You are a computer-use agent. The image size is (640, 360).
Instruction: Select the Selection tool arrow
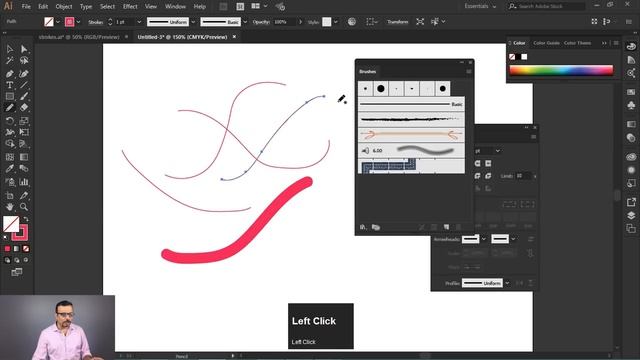coord(10,49)
